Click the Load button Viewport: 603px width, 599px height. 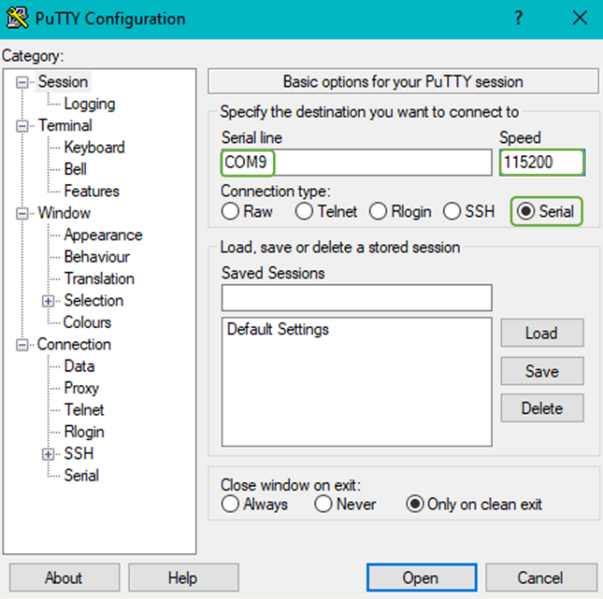tap(542, 333)
